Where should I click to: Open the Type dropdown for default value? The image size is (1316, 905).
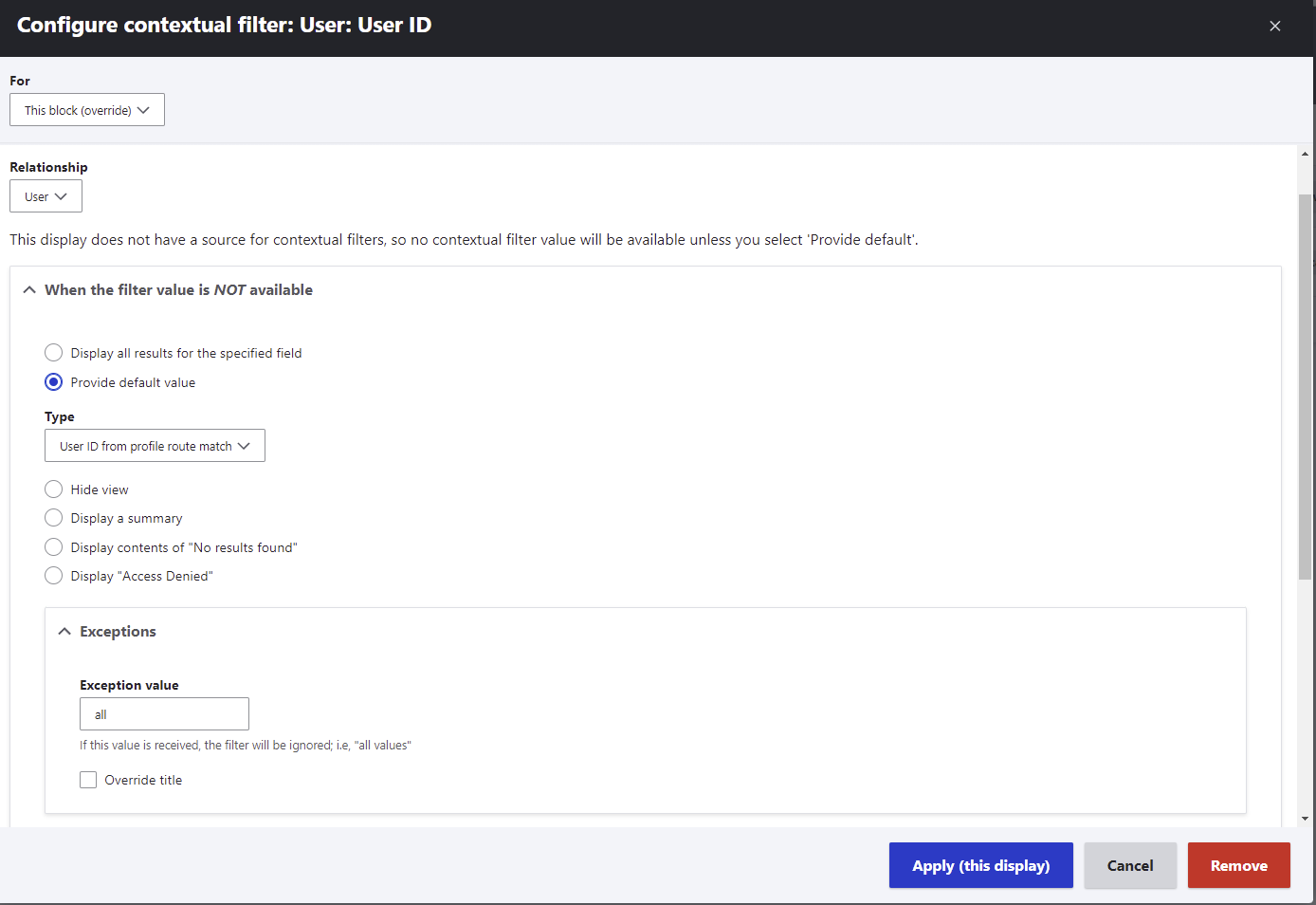(x=155, y=445)
